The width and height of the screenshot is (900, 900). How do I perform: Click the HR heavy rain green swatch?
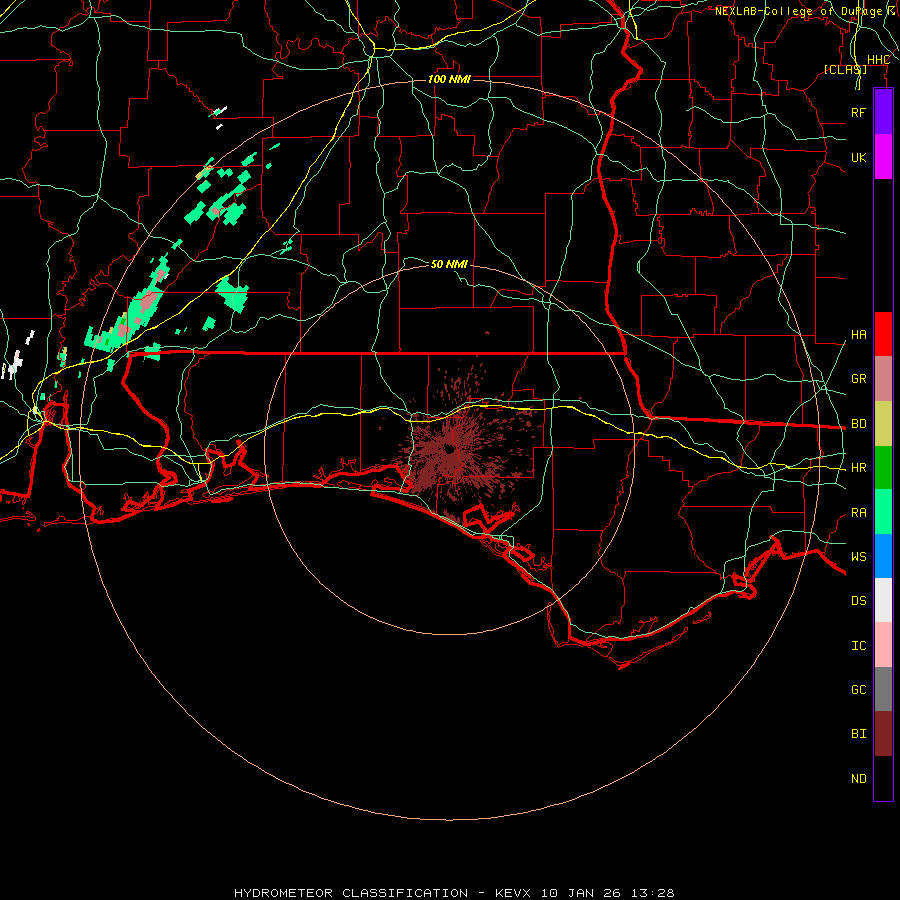[x=883, y=468]
